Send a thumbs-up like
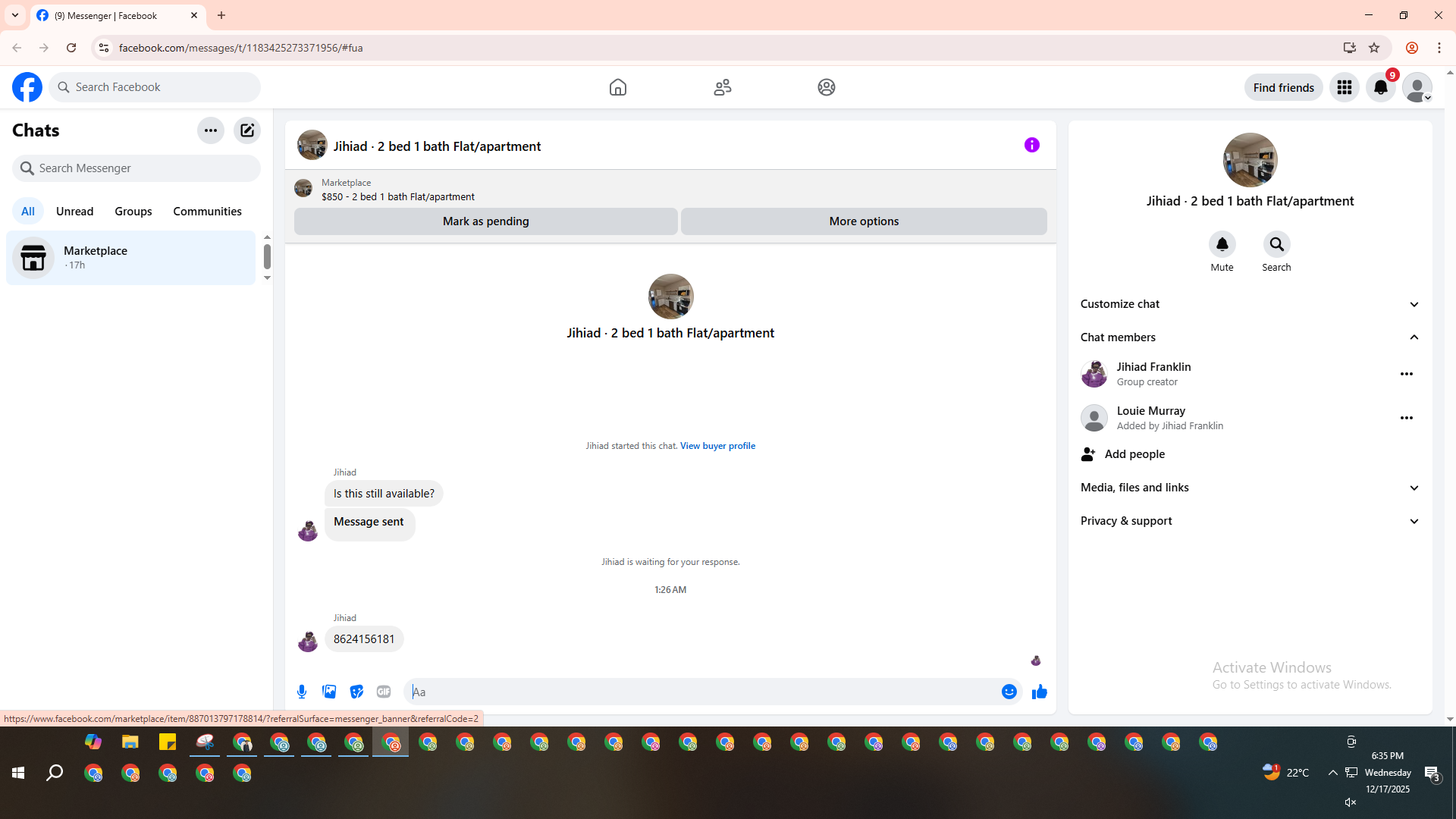Image resolution: width=1456 pixels, height=819 pixels. tap(1039, 692)
